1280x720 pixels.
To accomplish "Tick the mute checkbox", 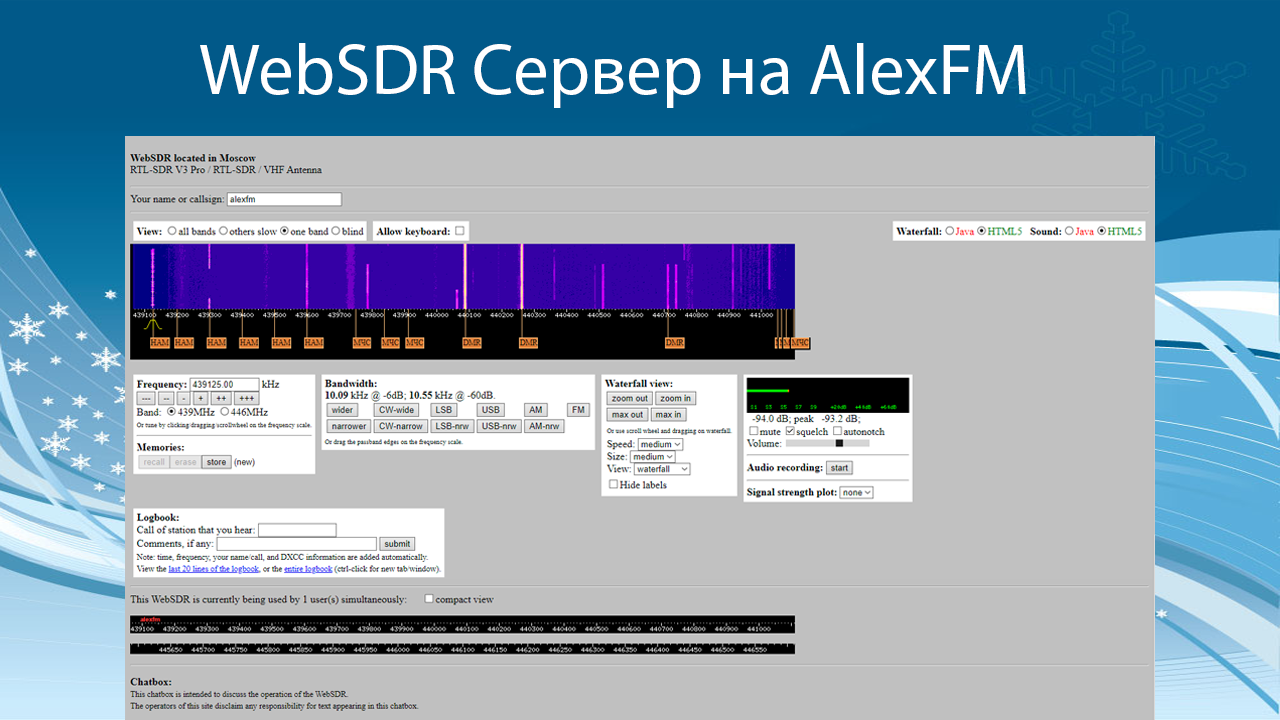I will click(754, 431).
